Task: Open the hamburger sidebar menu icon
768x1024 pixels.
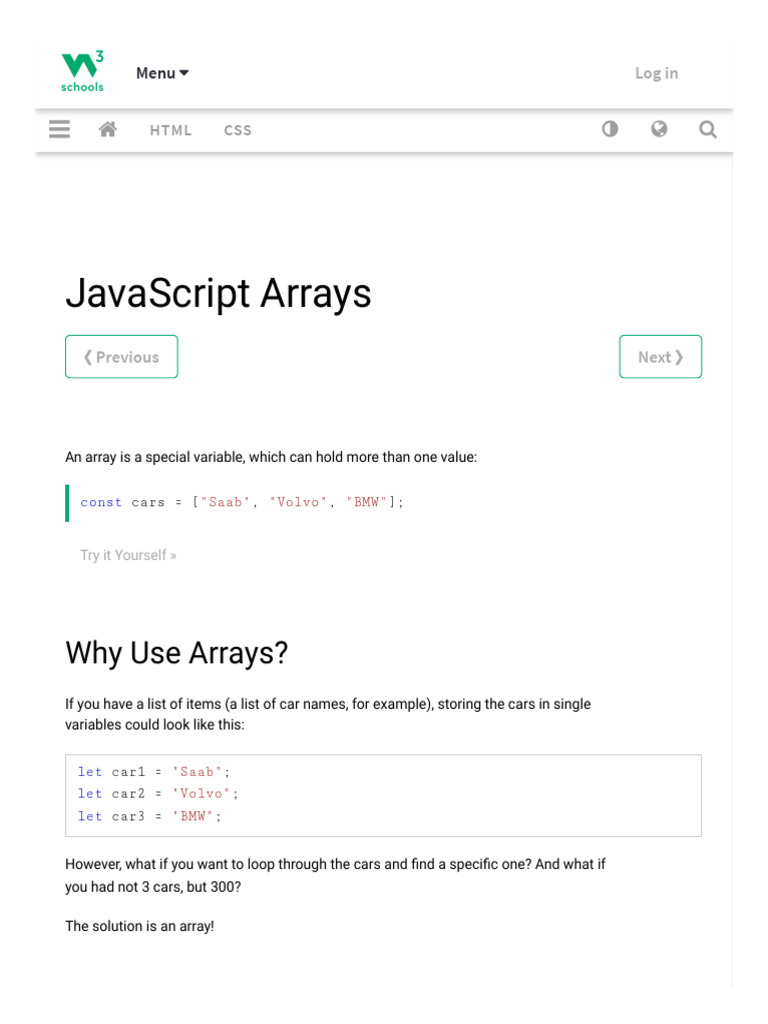Action: (59, 129)
